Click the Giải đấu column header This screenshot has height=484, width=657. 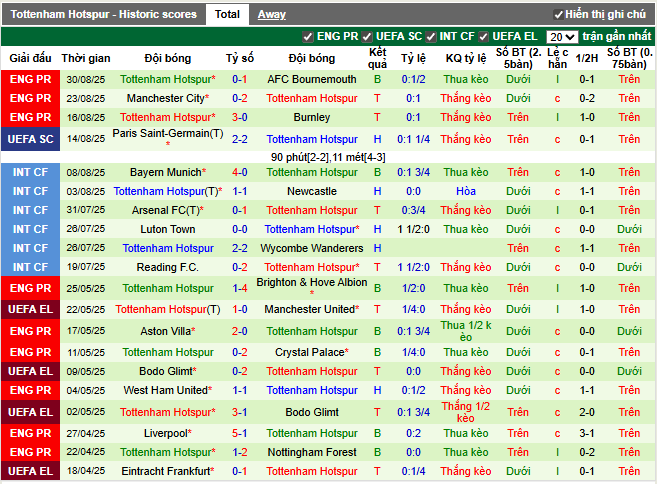30,58
